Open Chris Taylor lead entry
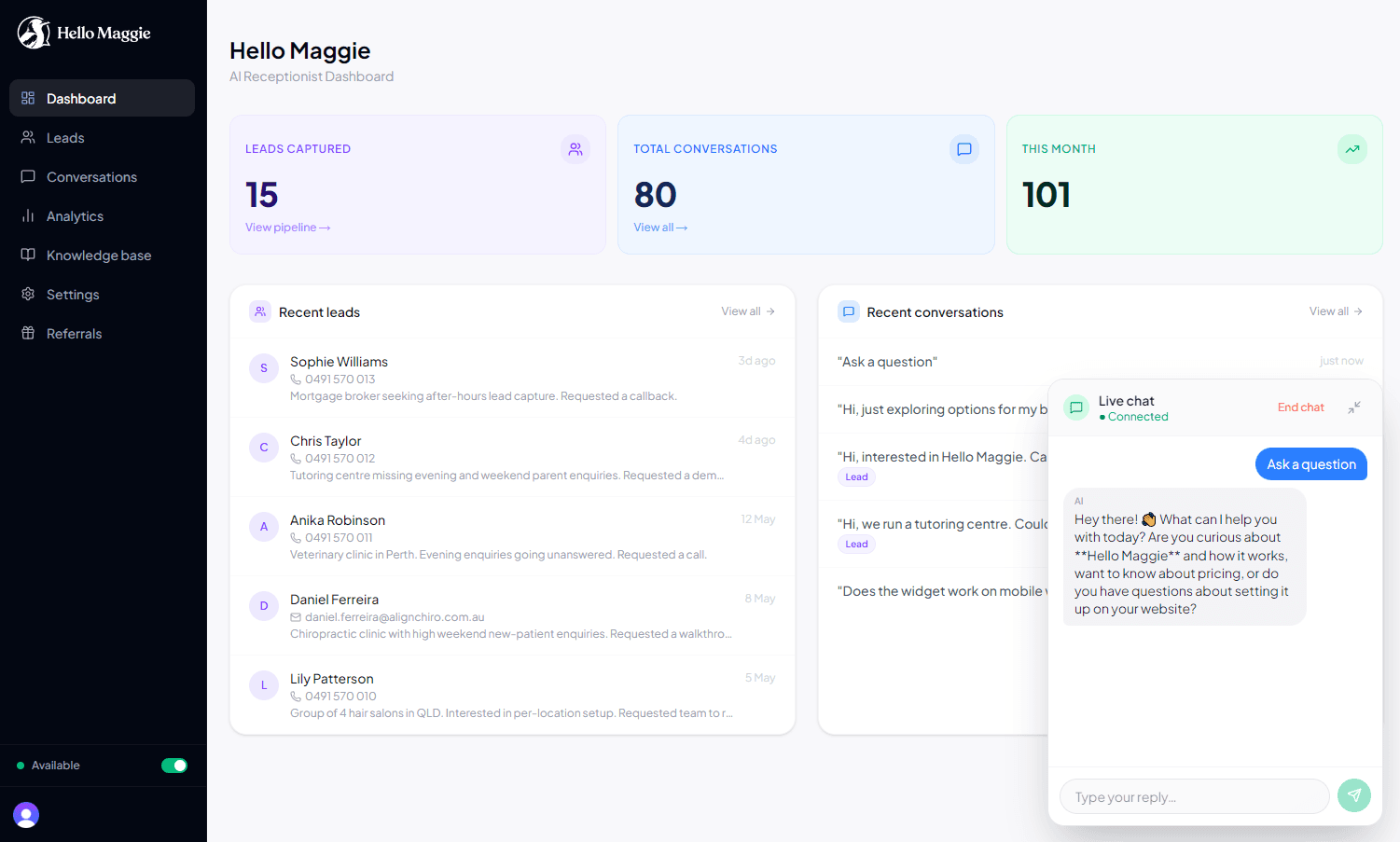1400x842 pixels. point(512,457)
